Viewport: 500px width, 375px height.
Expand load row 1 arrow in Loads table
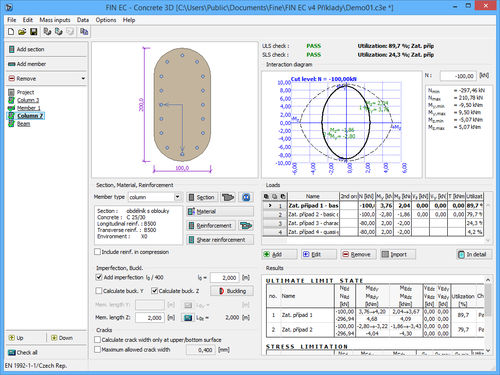[x=270, y=206]
